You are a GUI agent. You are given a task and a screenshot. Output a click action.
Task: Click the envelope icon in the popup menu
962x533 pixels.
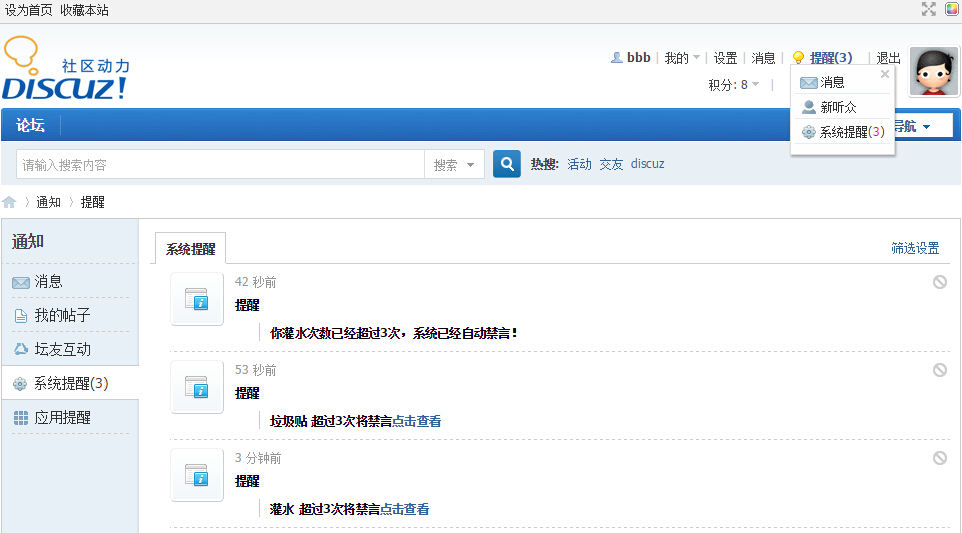(x=809, y=83)
